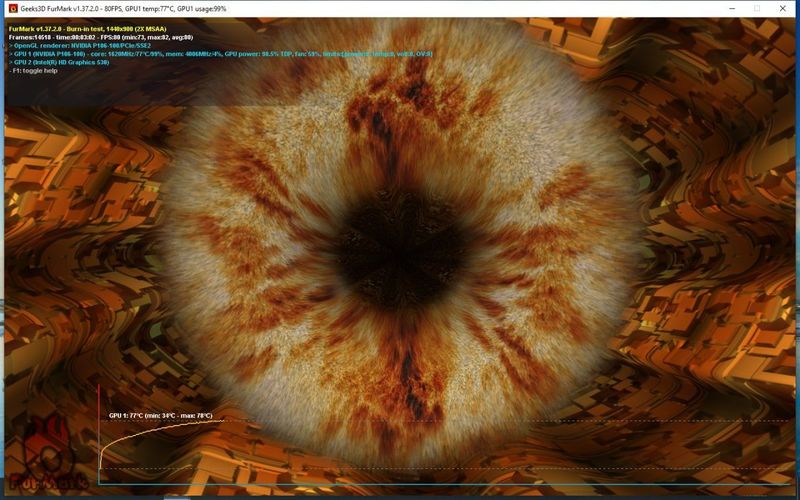Click the 'GPU 1: 77°C (min: 34°C - max: 78°C)' label

click(x=161, y=415)
